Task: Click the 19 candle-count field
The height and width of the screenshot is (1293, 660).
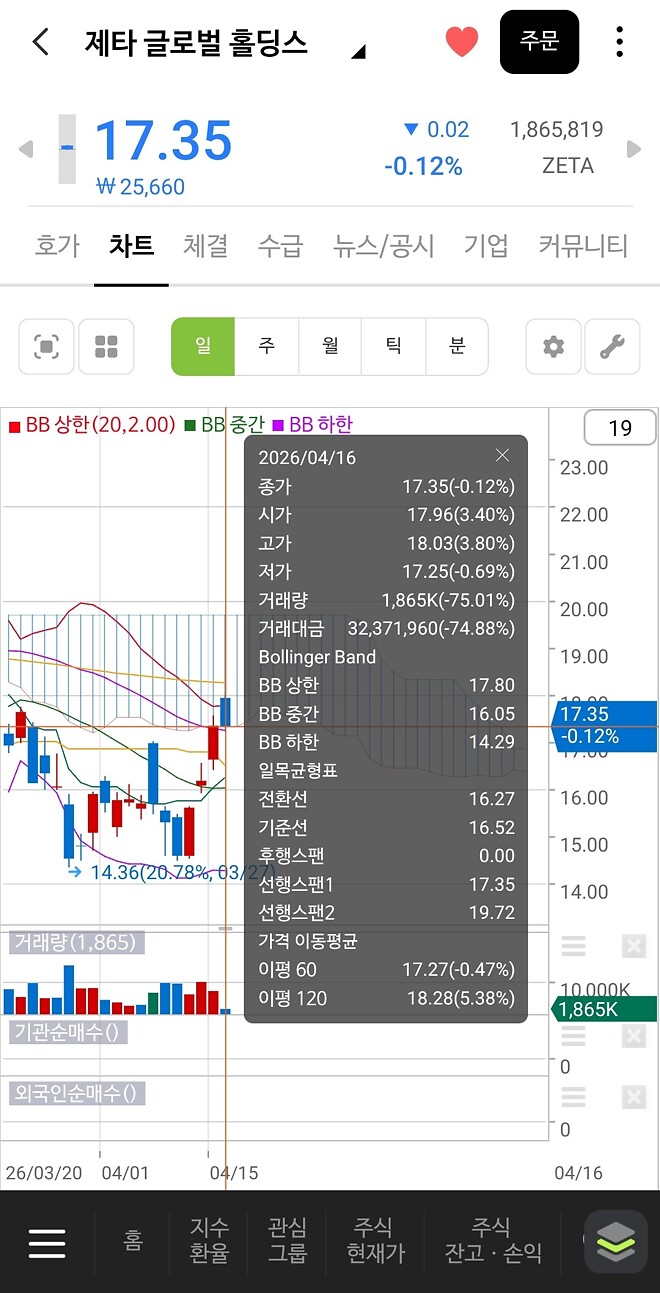Action: coord(620,427)
